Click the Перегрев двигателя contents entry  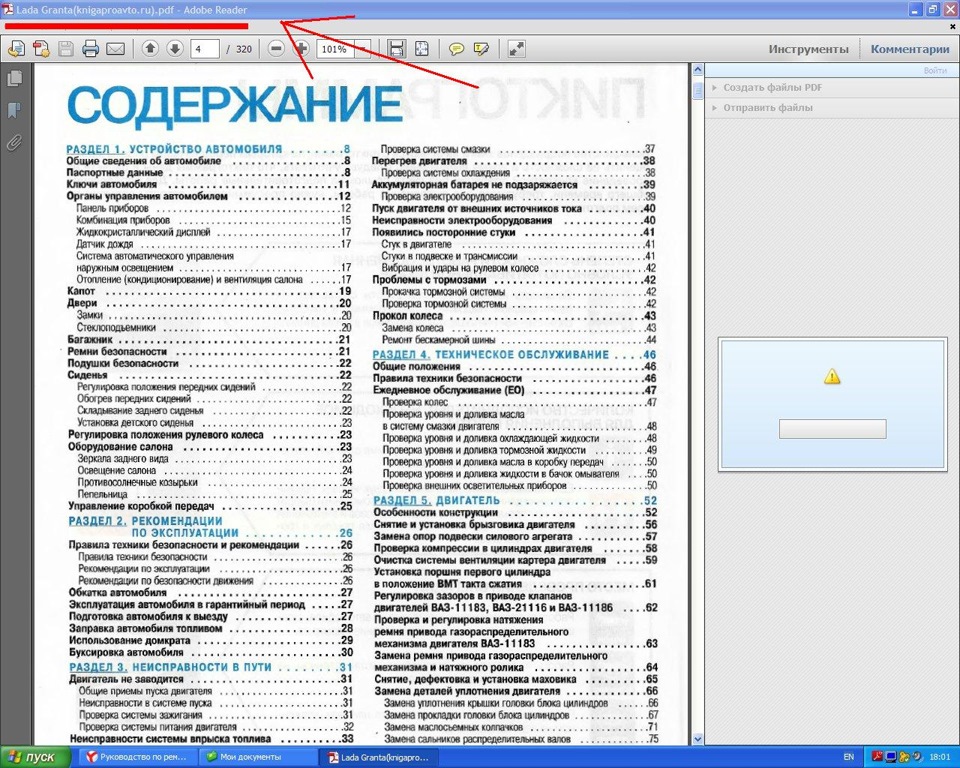[x=419, y=161]
